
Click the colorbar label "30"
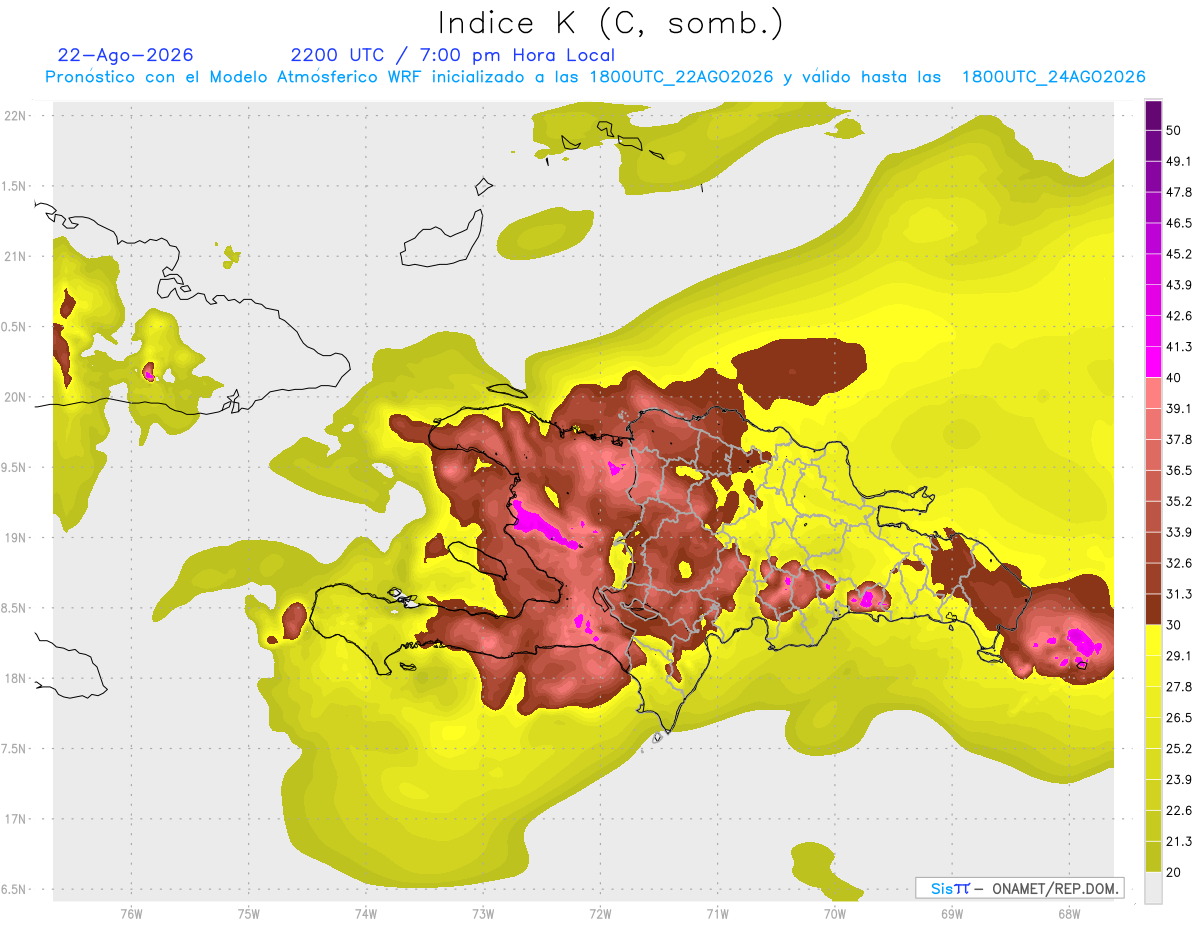(1174, 625)
